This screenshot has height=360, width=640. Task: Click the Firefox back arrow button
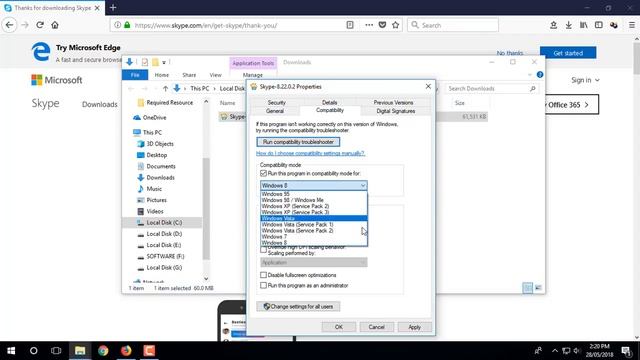coord(9,25)
